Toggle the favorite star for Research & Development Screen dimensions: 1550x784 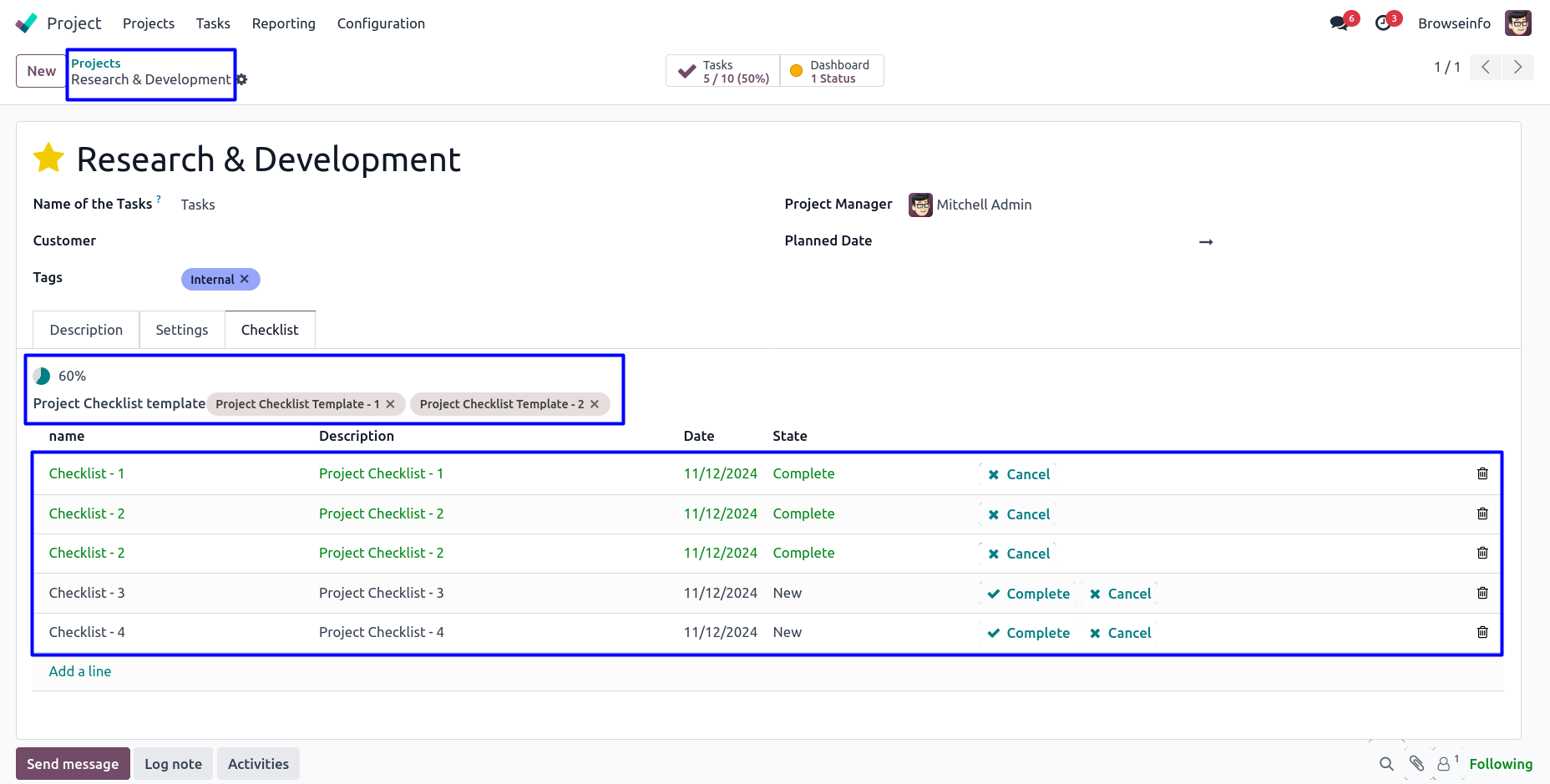pos(48,158)
